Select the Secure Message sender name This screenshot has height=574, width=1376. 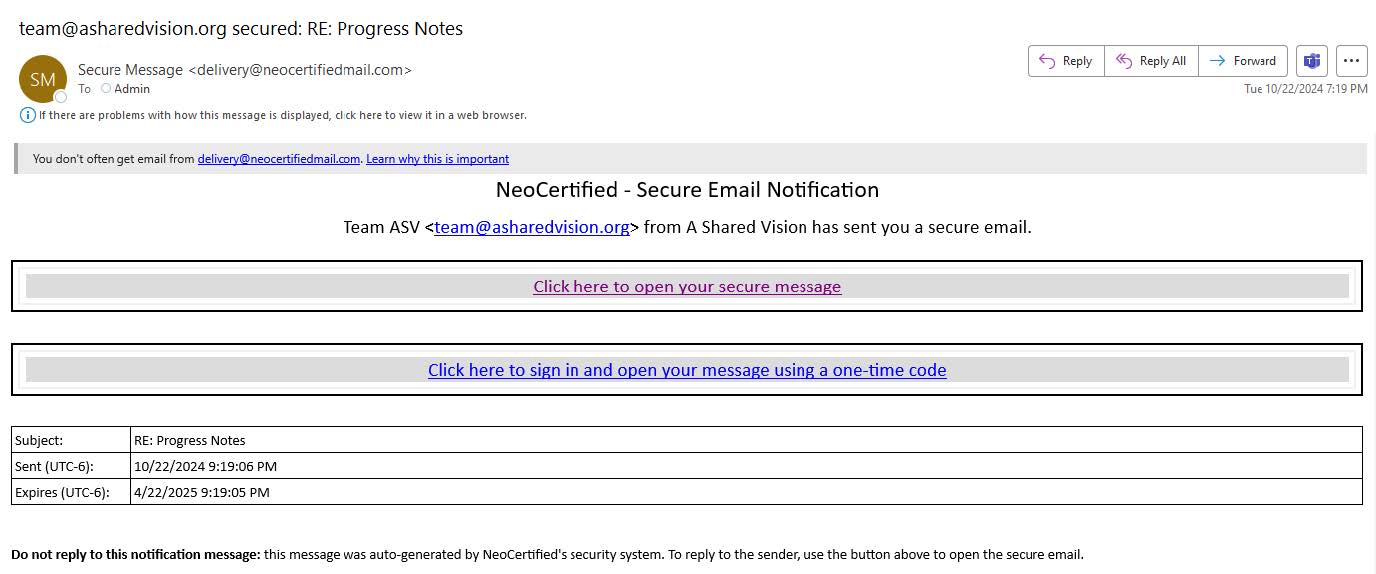[x=130, y=70]
